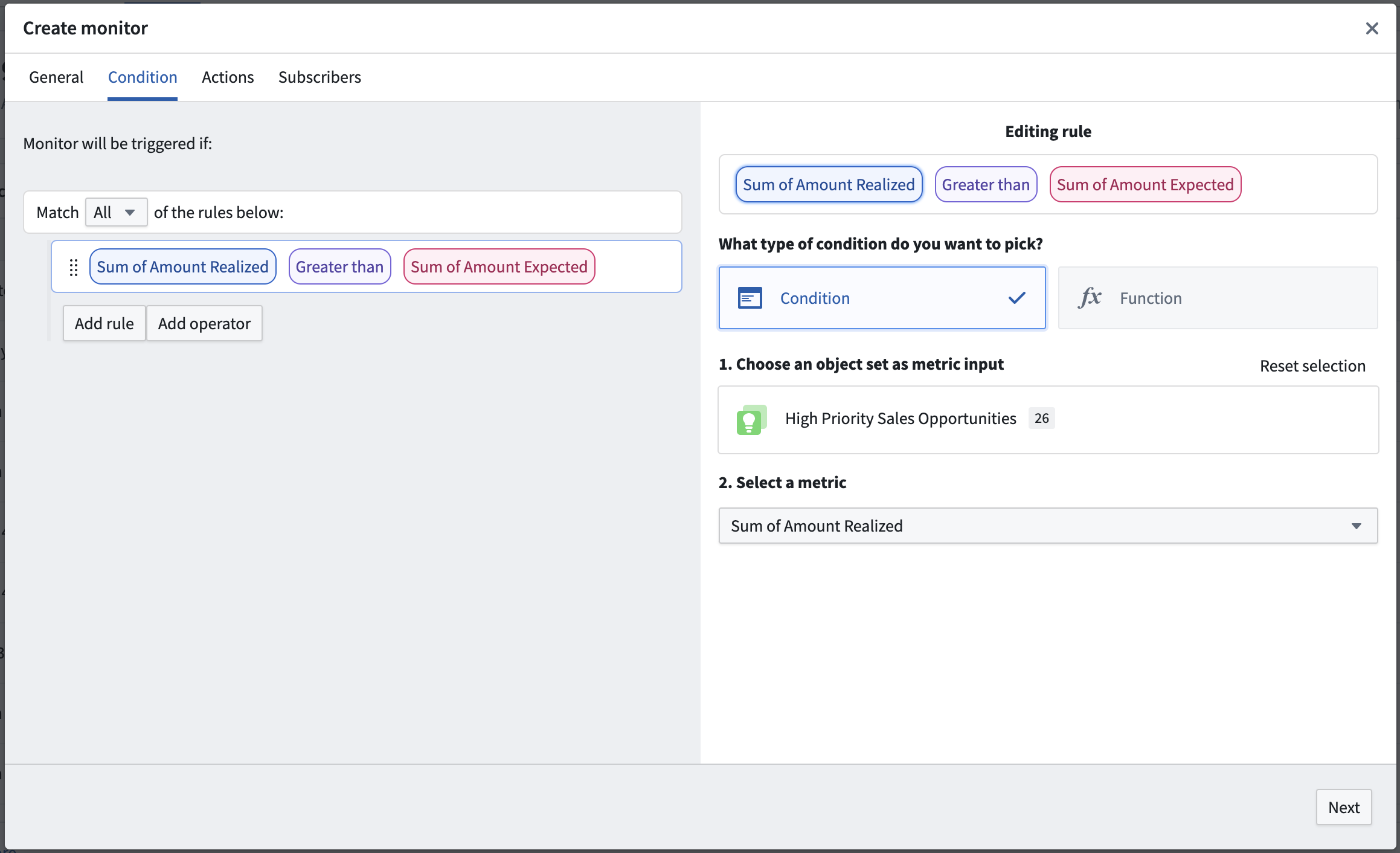Click the checkmark on Condition card

[1016, 298]
